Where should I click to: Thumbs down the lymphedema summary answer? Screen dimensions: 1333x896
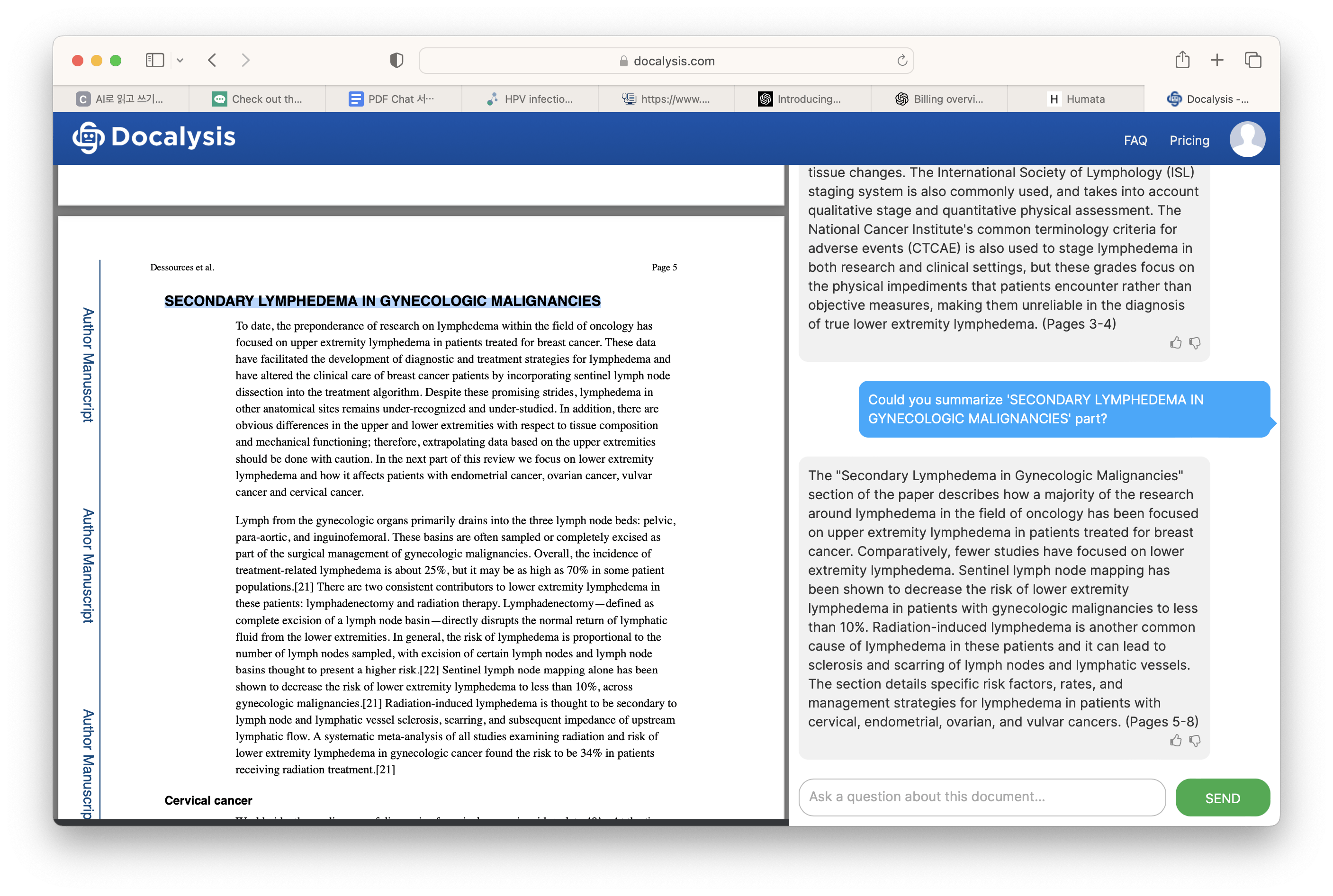click(1195, 741)
